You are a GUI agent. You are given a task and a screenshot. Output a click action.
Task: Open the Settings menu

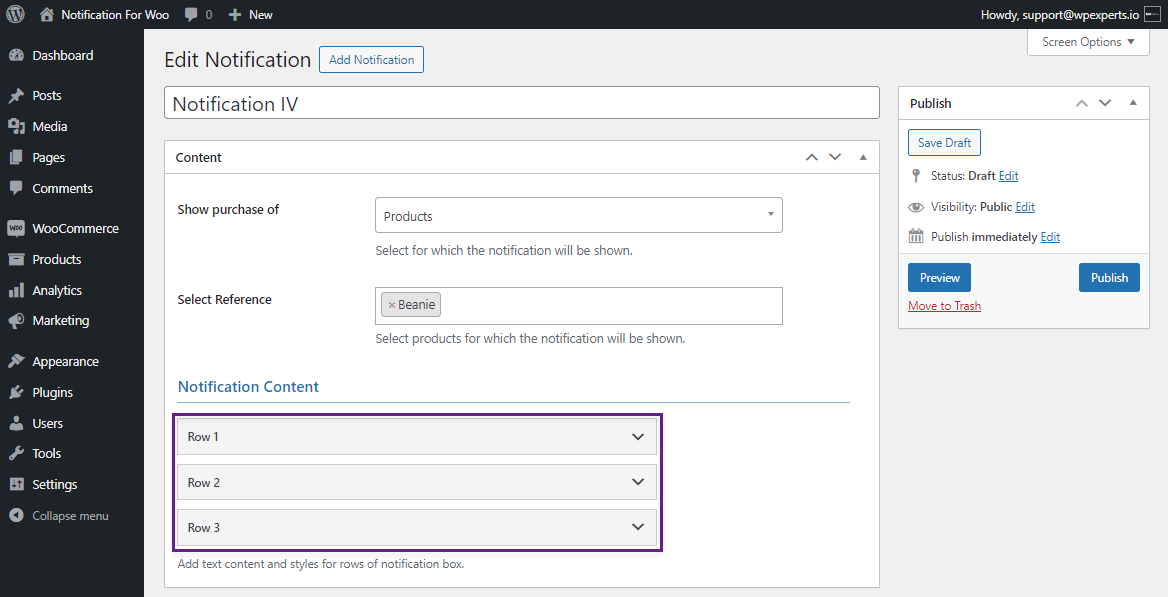pyautogui.click(x=72, y=484)
